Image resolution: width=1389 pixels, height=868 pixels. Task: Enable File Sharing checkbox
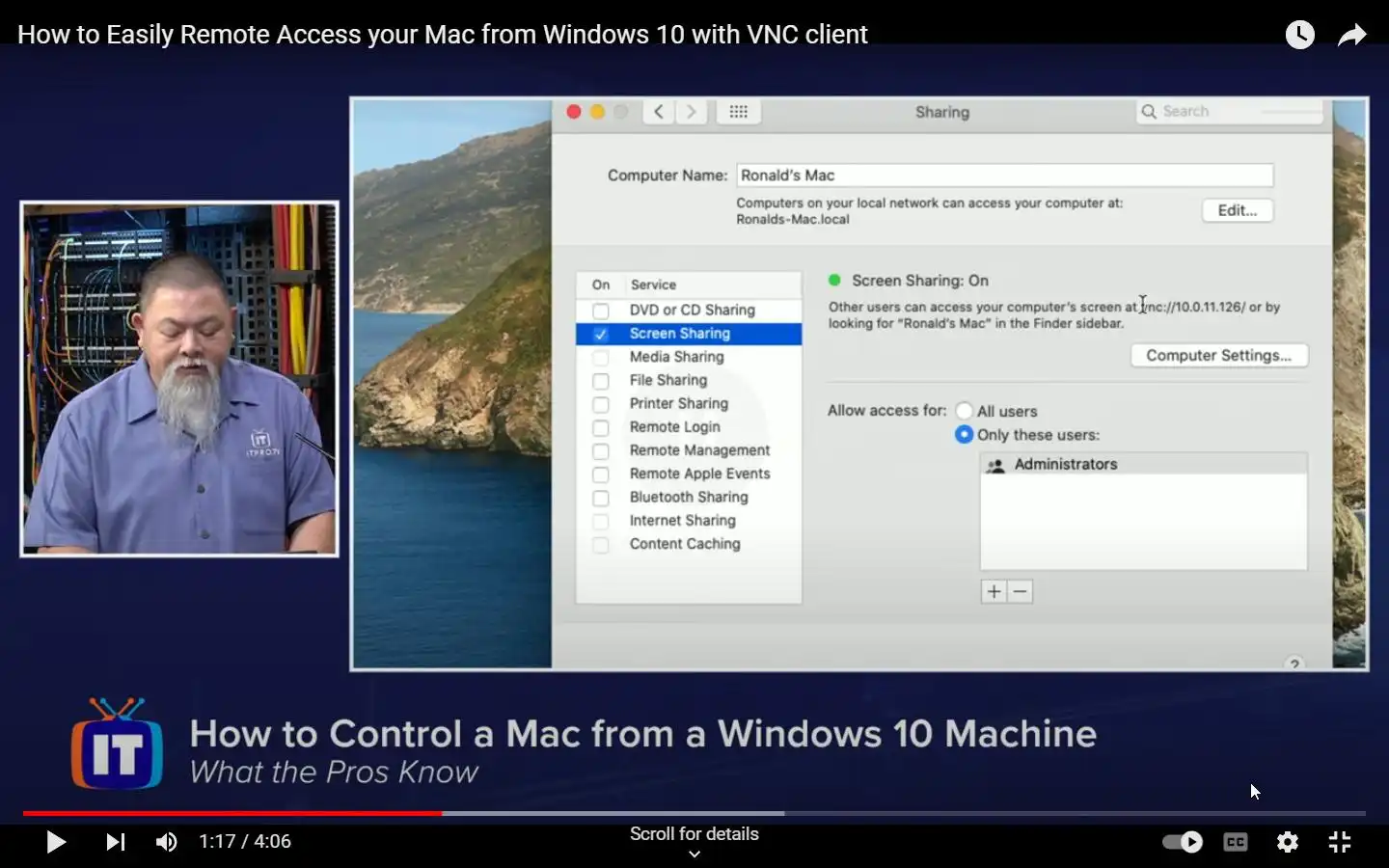[601, 381]
